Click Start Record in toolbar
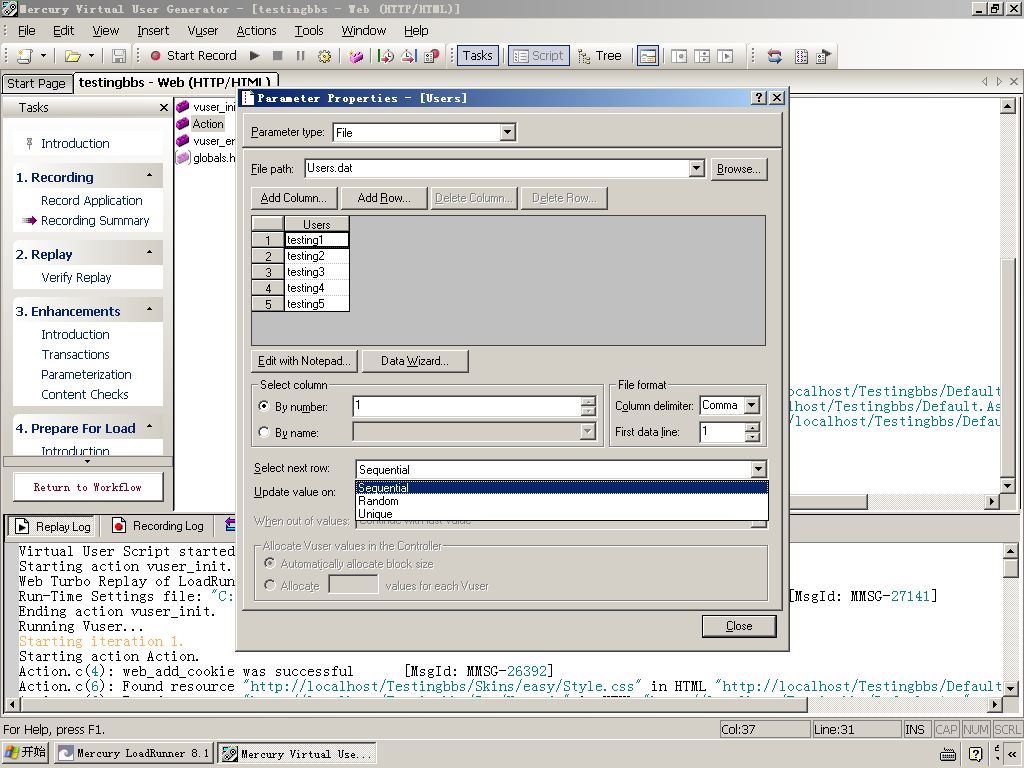 [x=193, y=56]
